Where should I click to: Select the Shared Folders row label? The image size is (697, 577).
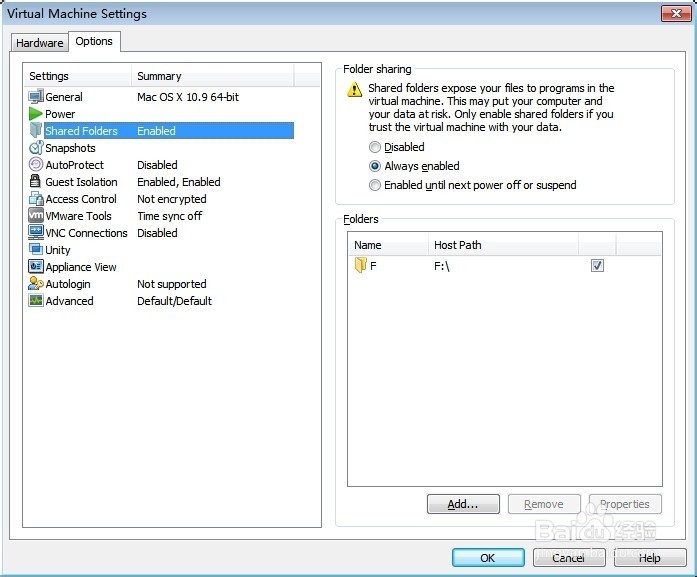(81, 131)
